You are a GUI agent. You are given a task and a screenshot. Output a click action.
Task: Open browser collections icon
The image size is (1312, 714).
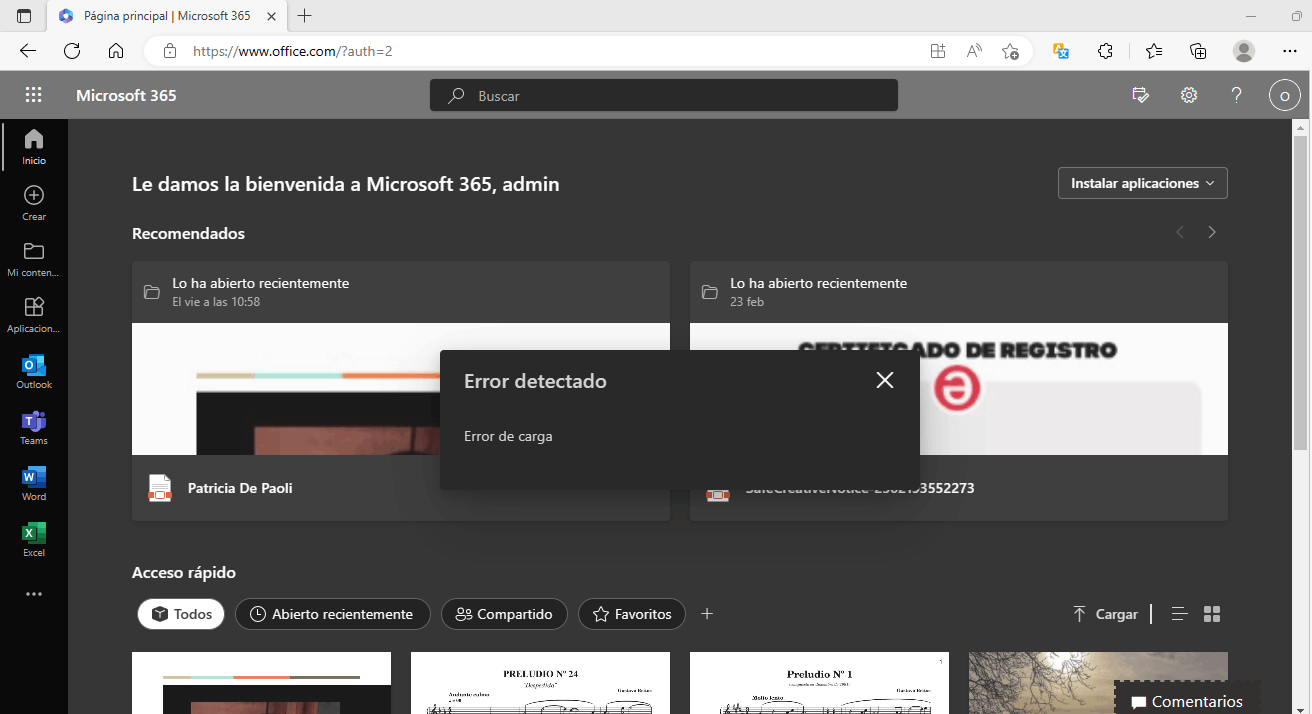tap(1198, 51)
